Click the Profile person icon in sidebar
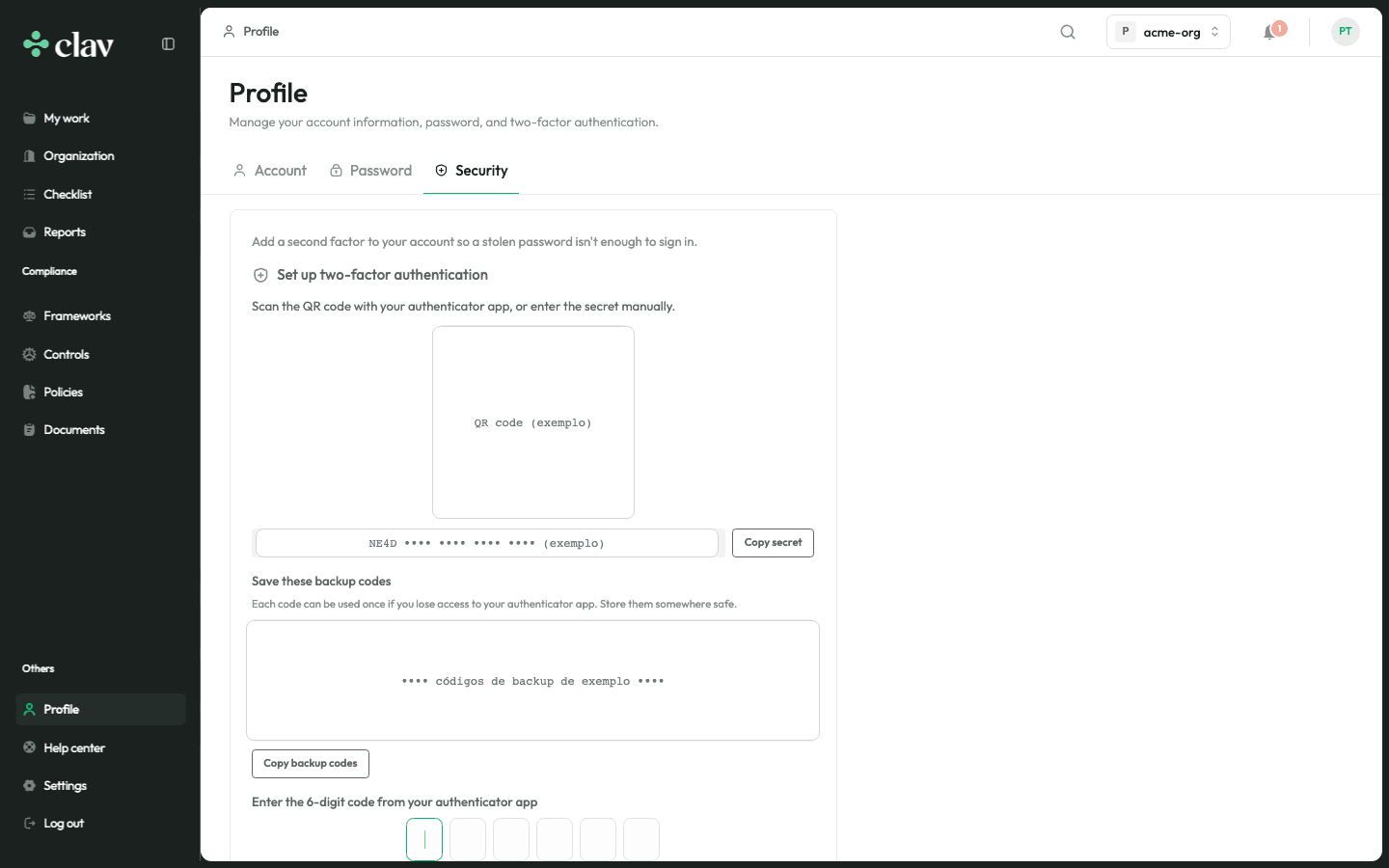 (x=29, y=710)
